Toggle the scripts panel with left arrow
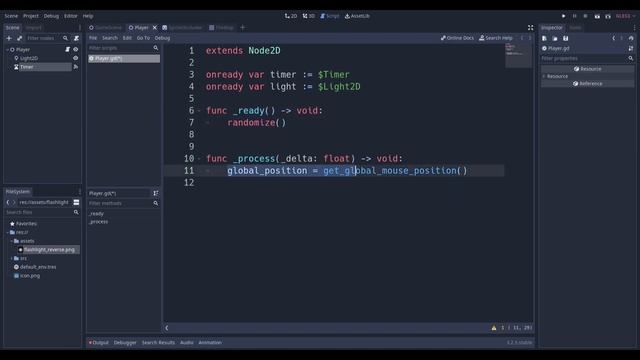The width and height of the screenshot is (640, 360). (167, 328)
